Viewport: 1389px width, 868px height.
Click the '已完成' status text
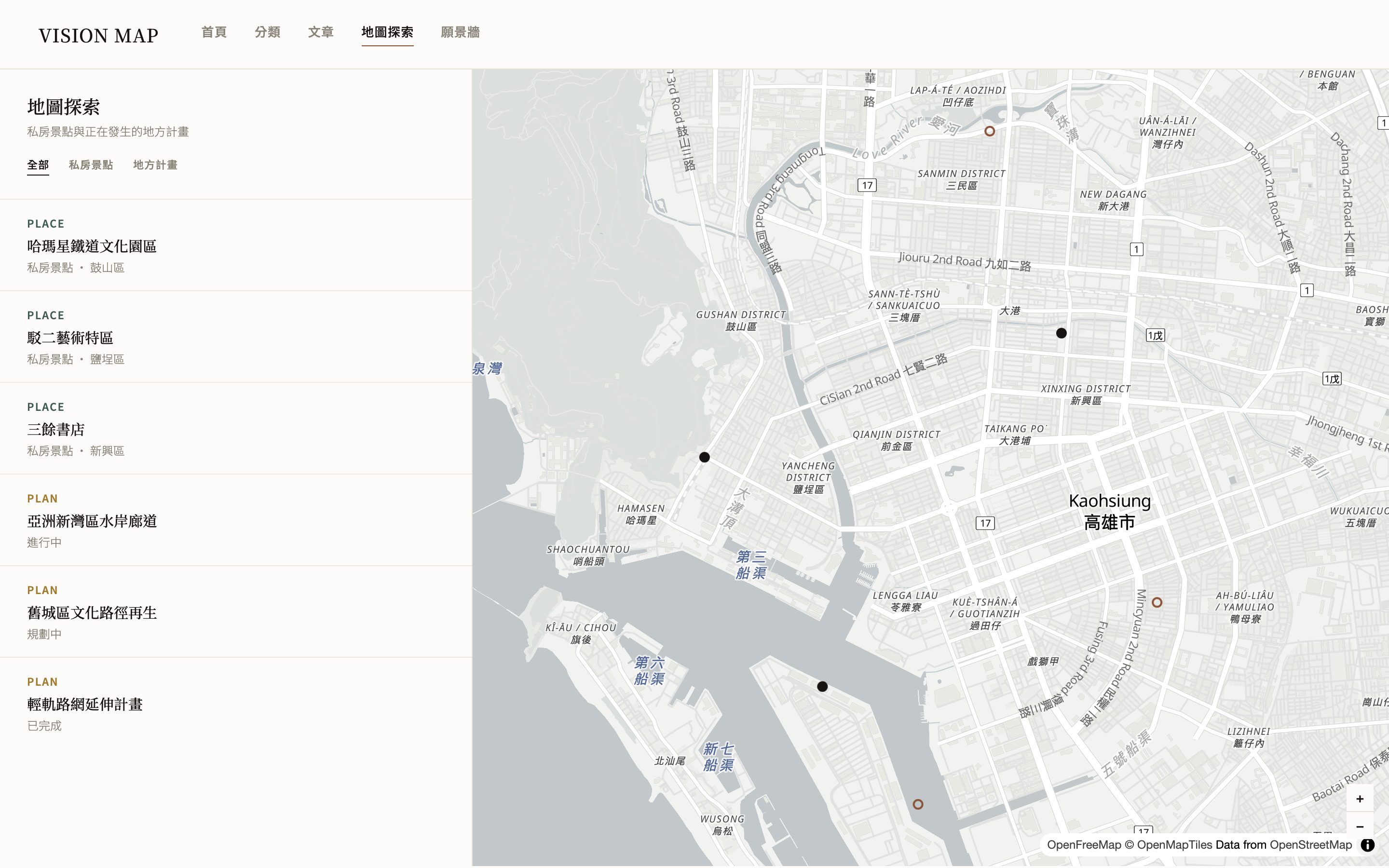[44, 726]
